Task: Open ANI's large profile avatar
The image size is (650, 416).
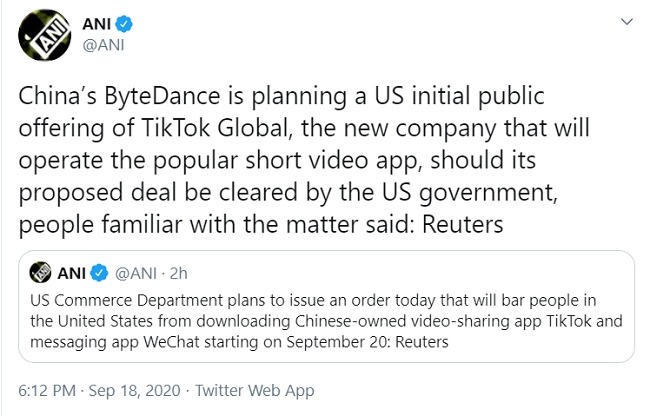Action: click(43, 34)
